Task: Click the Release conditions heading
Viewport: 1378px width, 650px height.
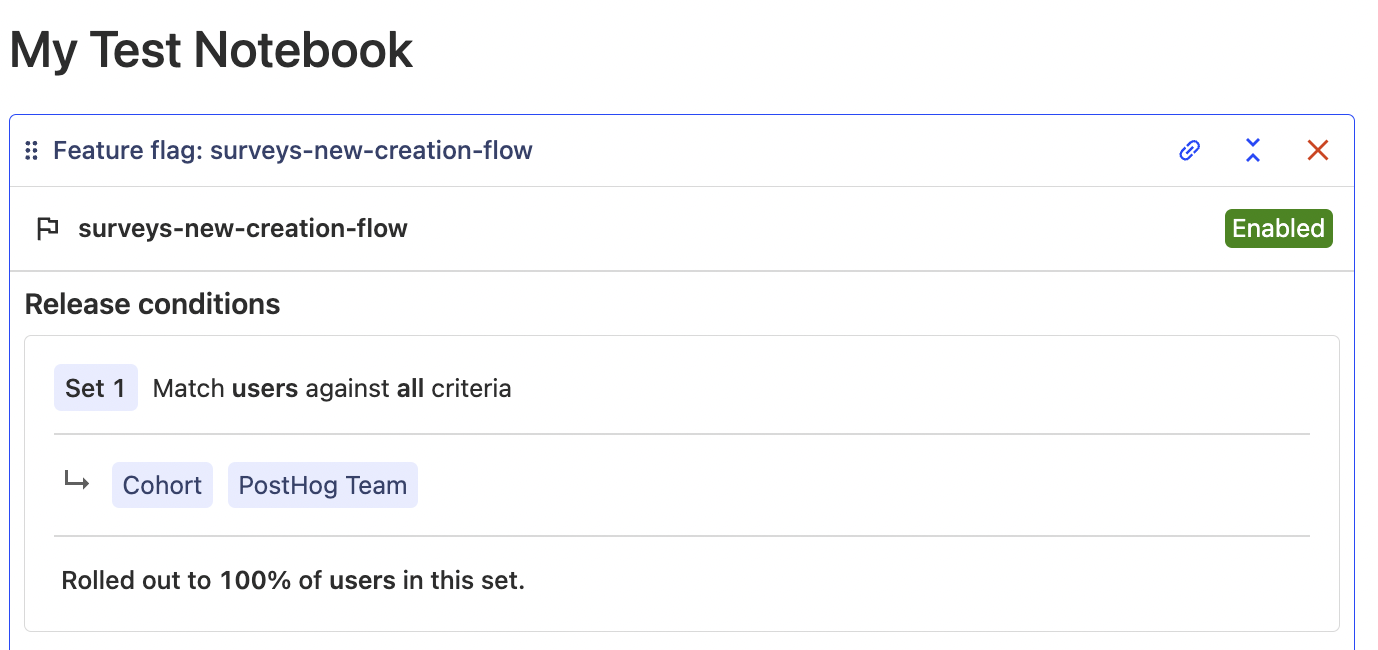Action: click(x=152, y=304)
